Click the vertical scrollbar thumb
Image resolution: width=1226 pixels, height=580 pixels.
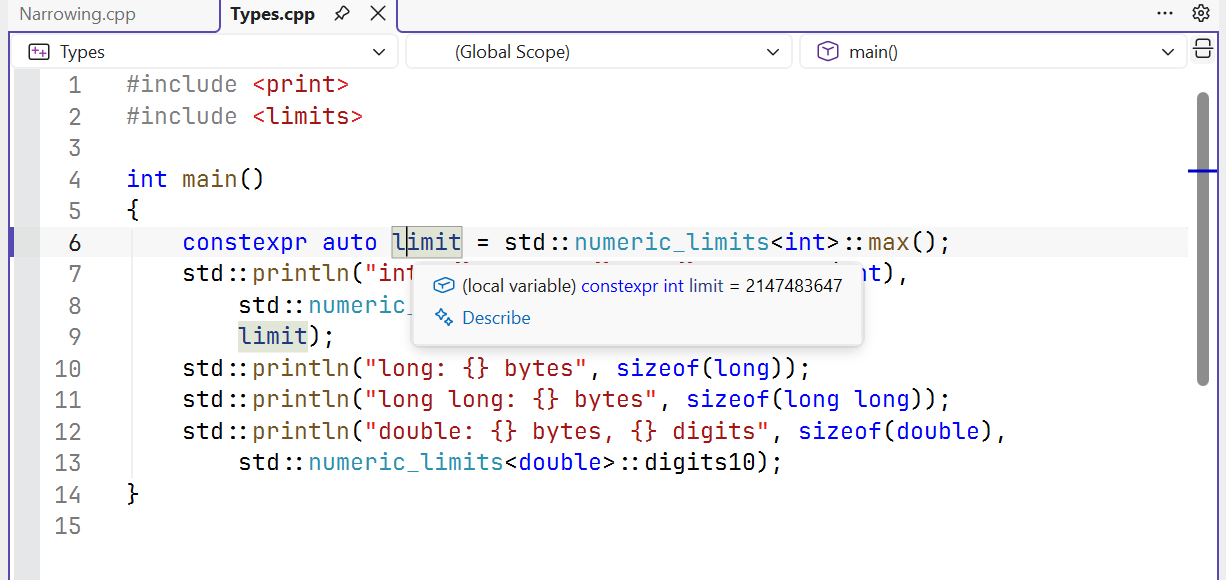(1203, 238)
